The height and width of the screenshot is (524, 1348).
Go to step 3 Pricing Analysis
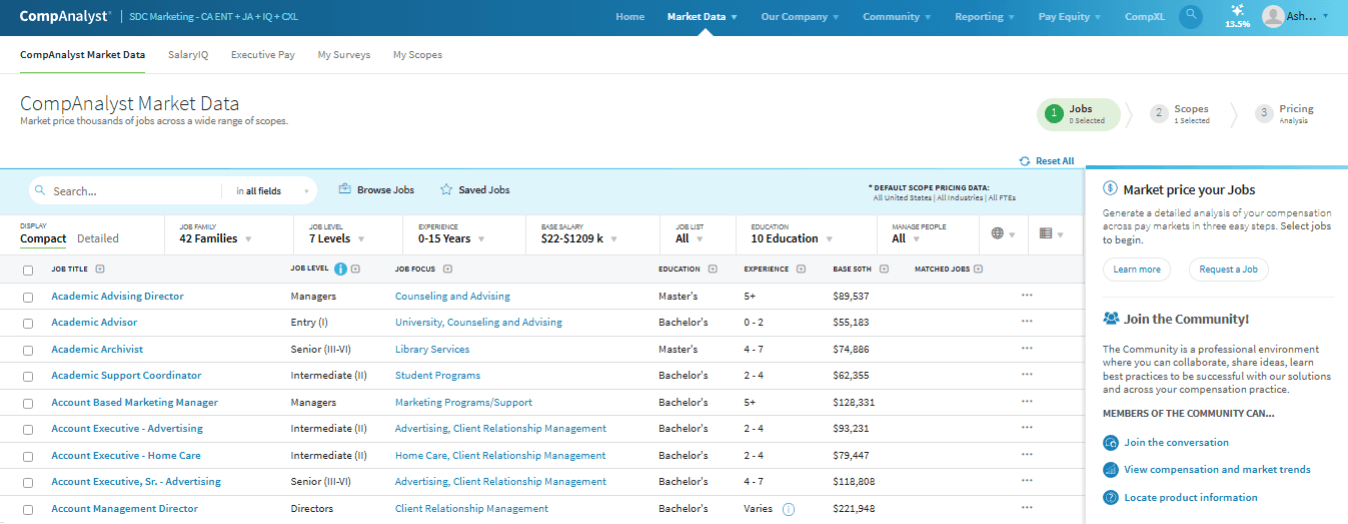tap(1285, 114)
